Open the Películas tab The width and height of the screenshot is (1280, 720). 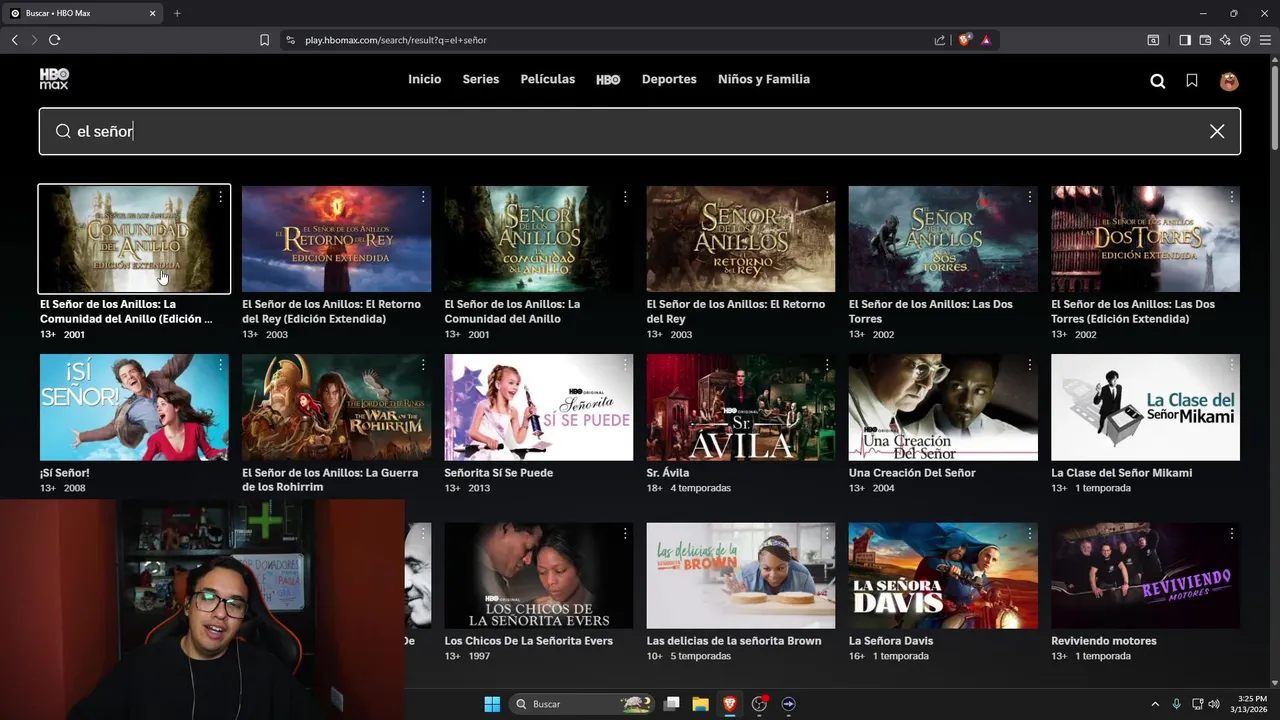(547, 79)
